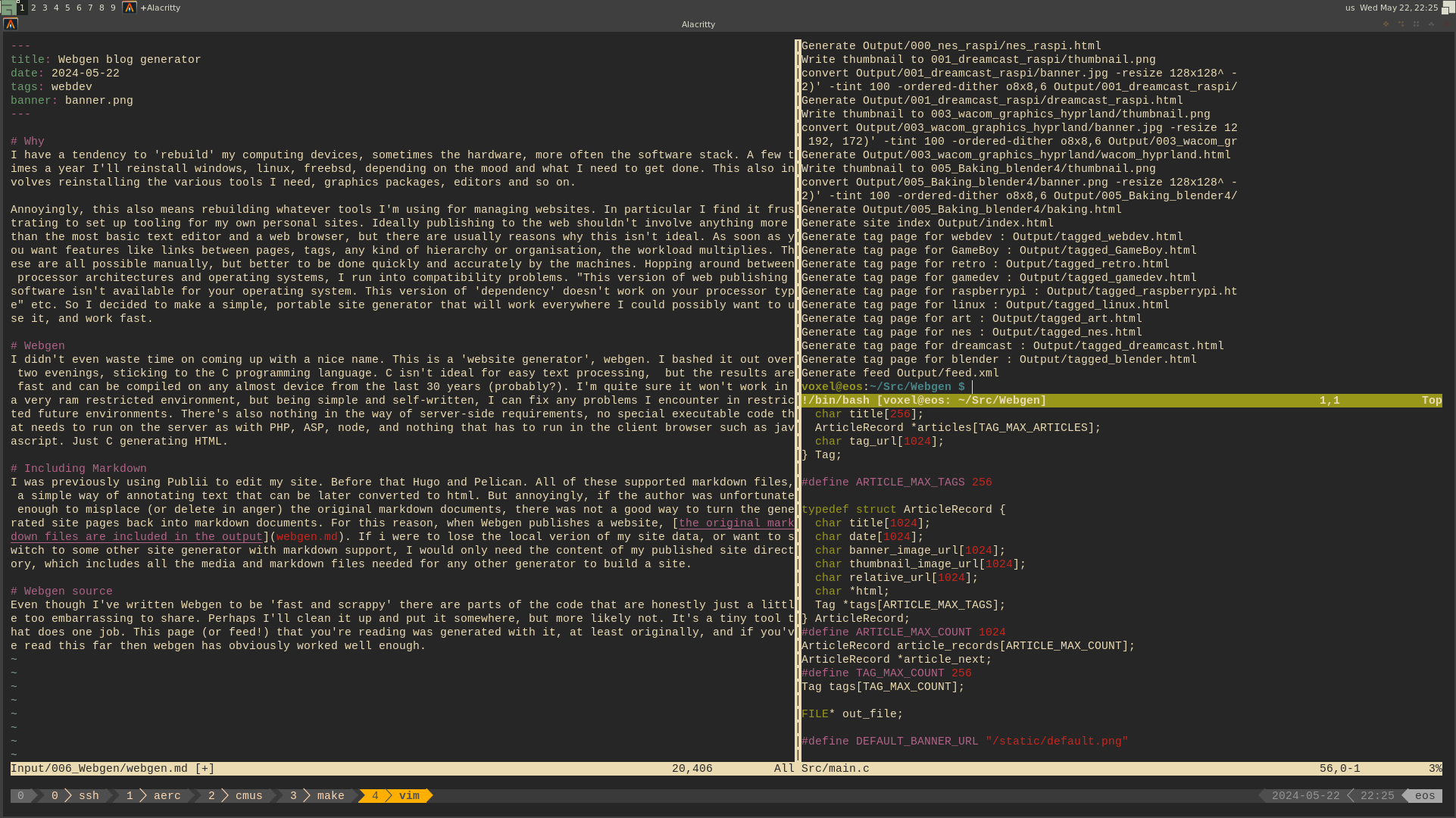Screen dimensions: 1456x818
Task: Click 'Generate site index Output/index.html' line
Action: (x=927, y=223)
